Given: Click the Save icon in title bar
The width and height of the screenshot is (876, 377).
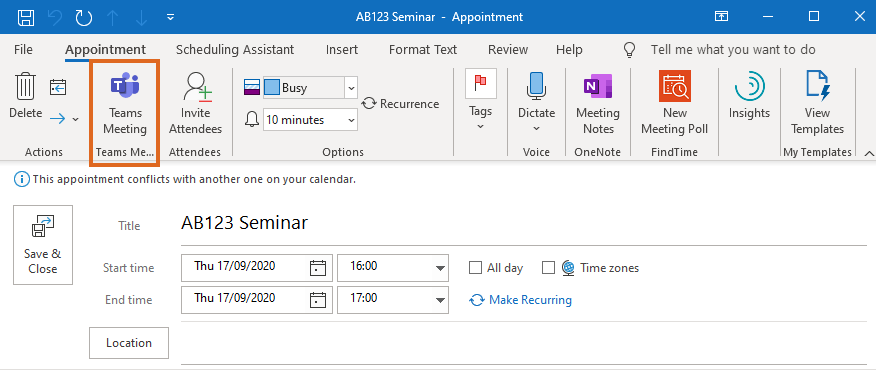Looking at the screenshot, I should coord(26,17).
